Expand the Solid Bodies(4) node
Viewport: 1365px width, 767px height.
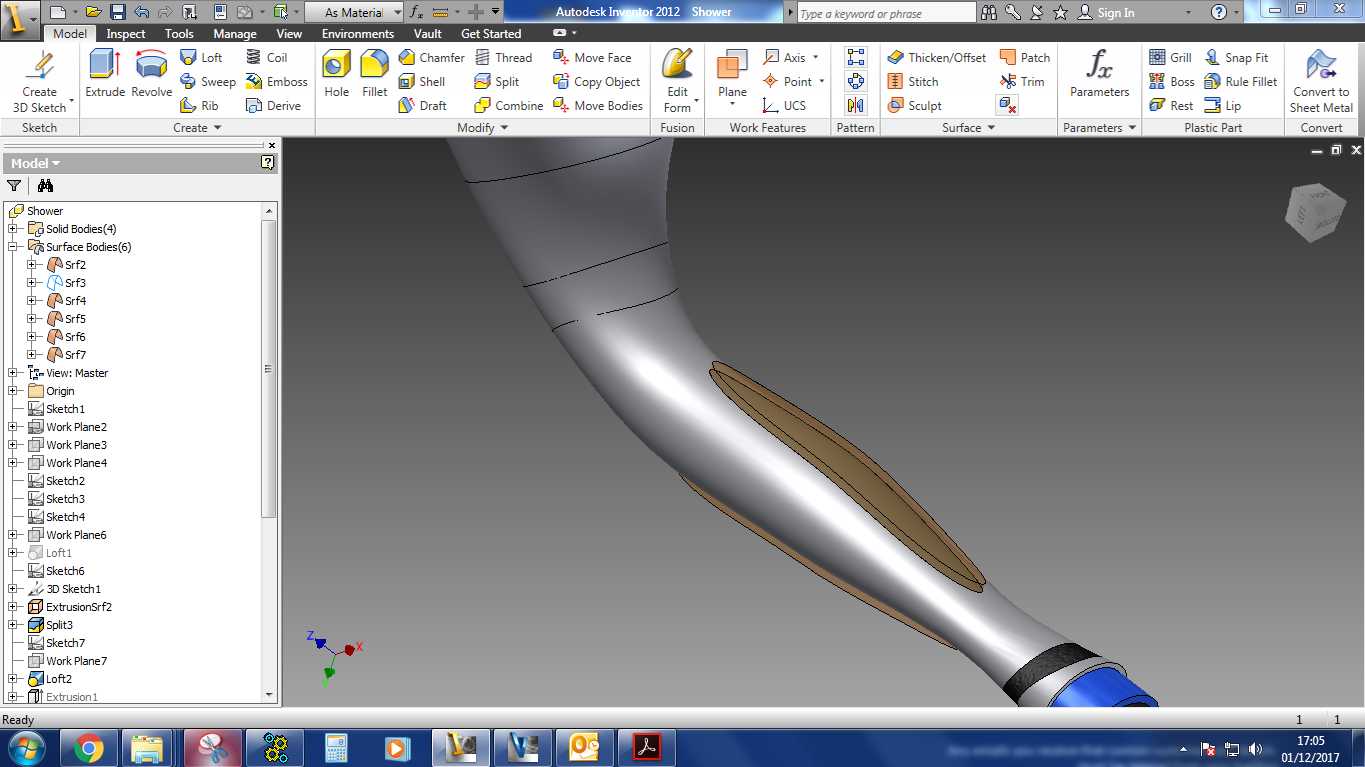[14, 229]
